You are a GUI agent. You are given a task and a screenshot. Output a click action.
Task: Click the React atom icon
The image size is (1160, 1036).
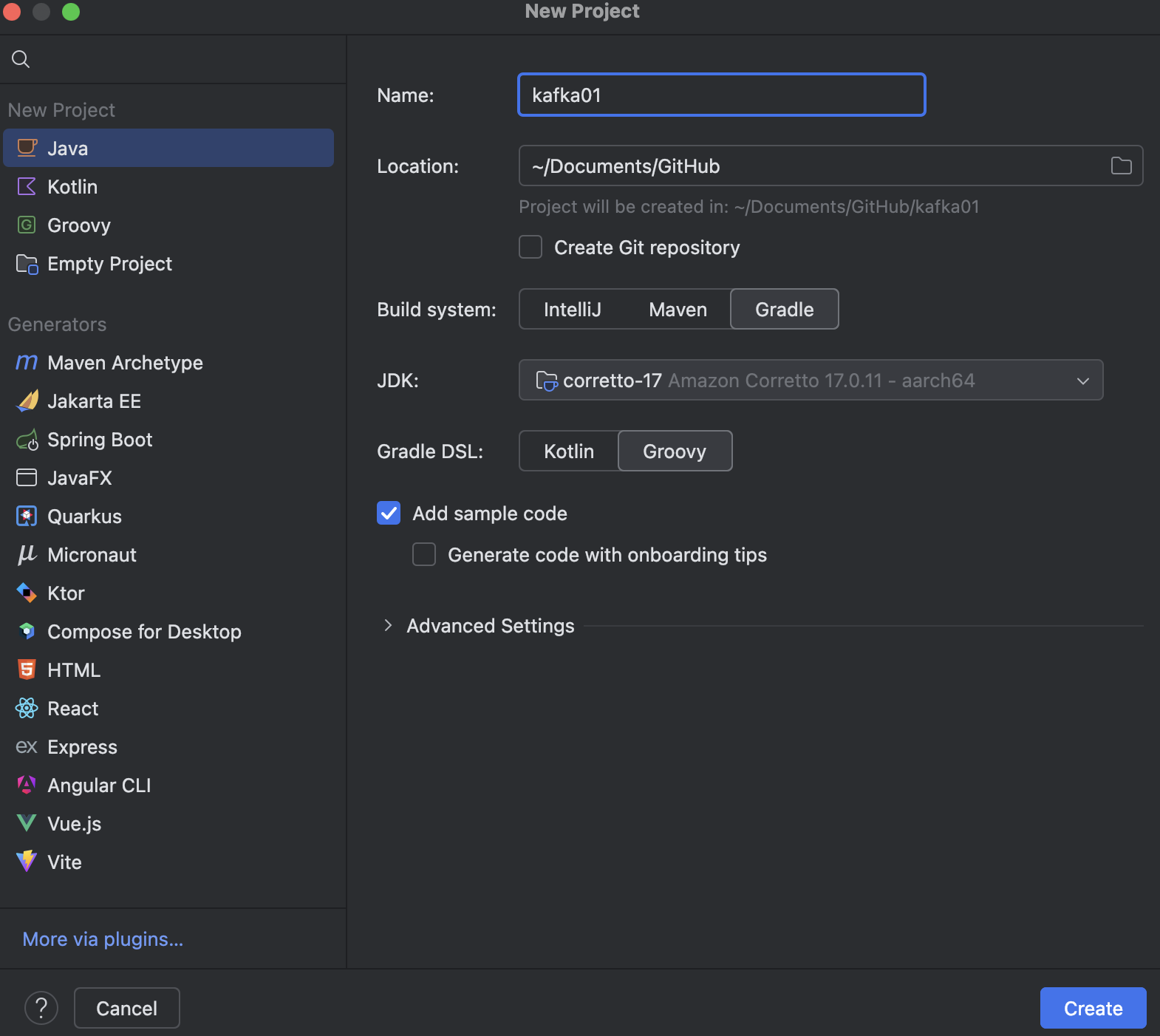[x=27, y=708]
